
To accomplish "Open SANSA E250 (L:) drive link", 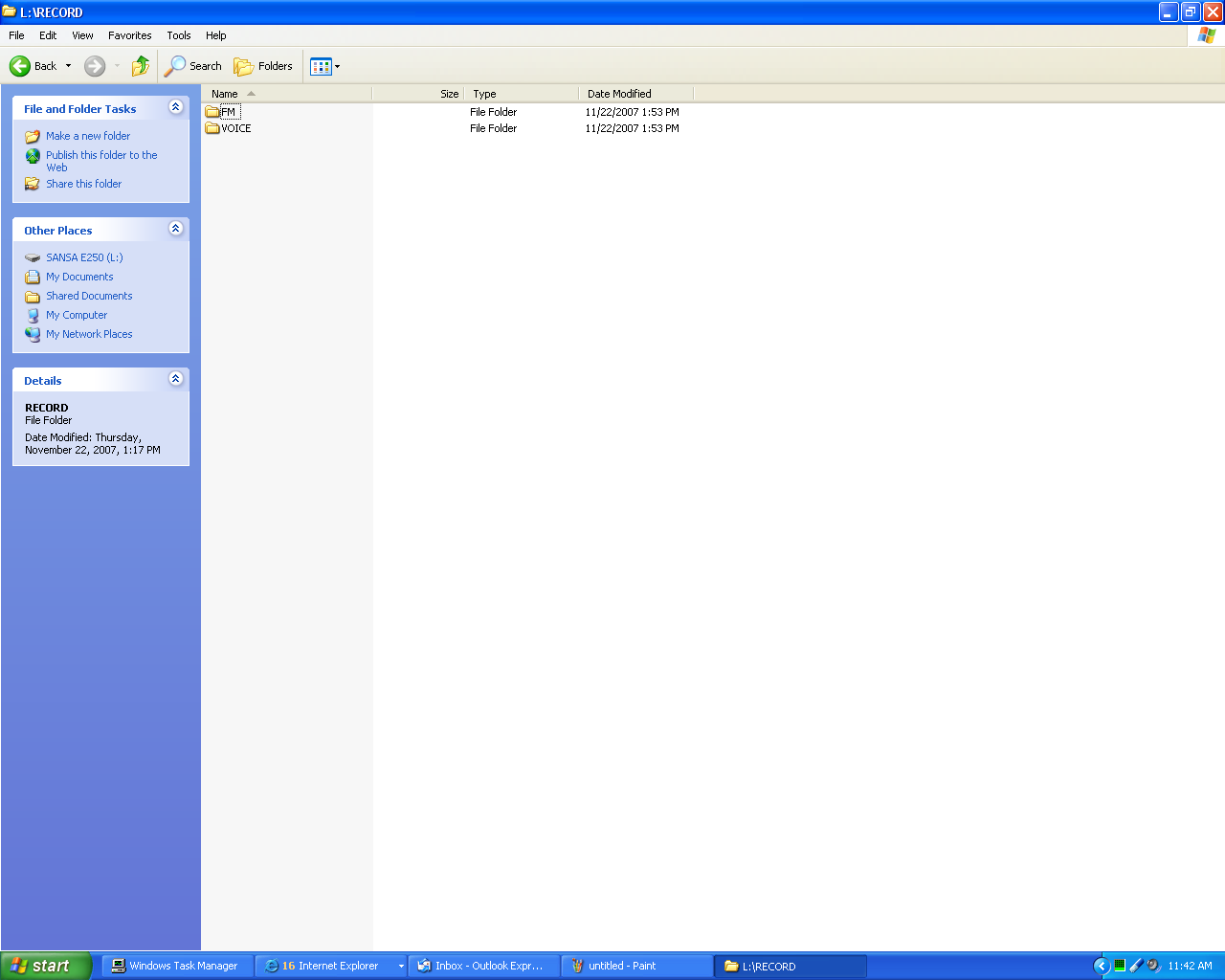I will [x=84, y=257].
